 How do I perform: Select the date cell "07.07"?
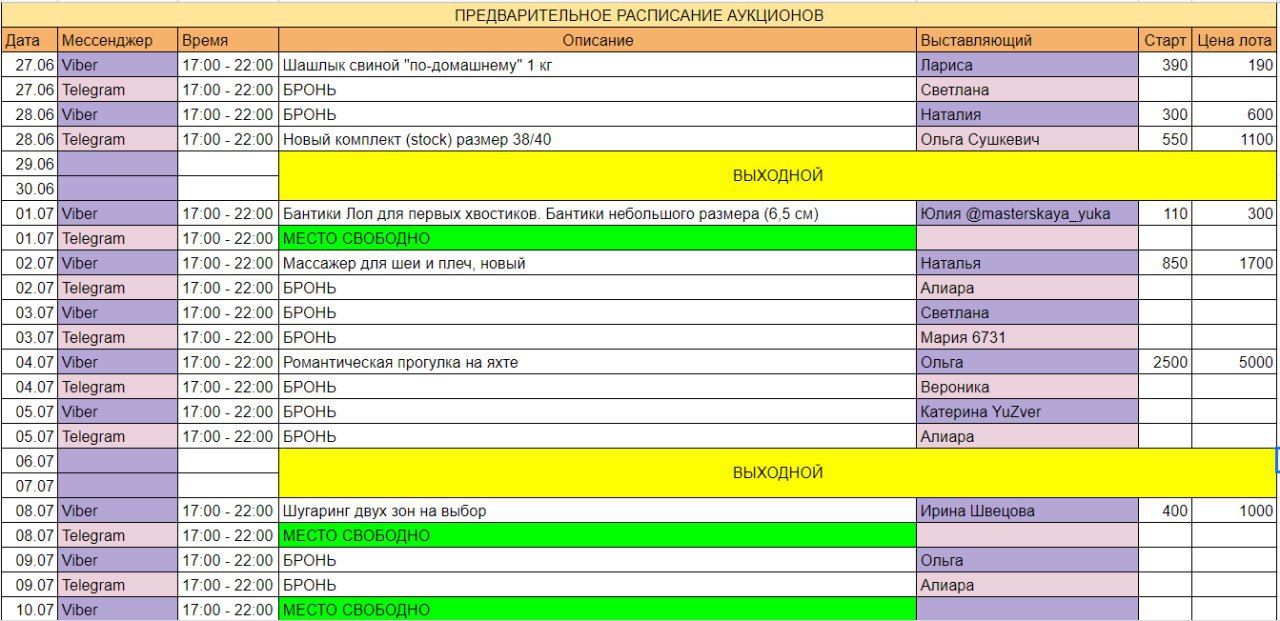click(29, 486)
